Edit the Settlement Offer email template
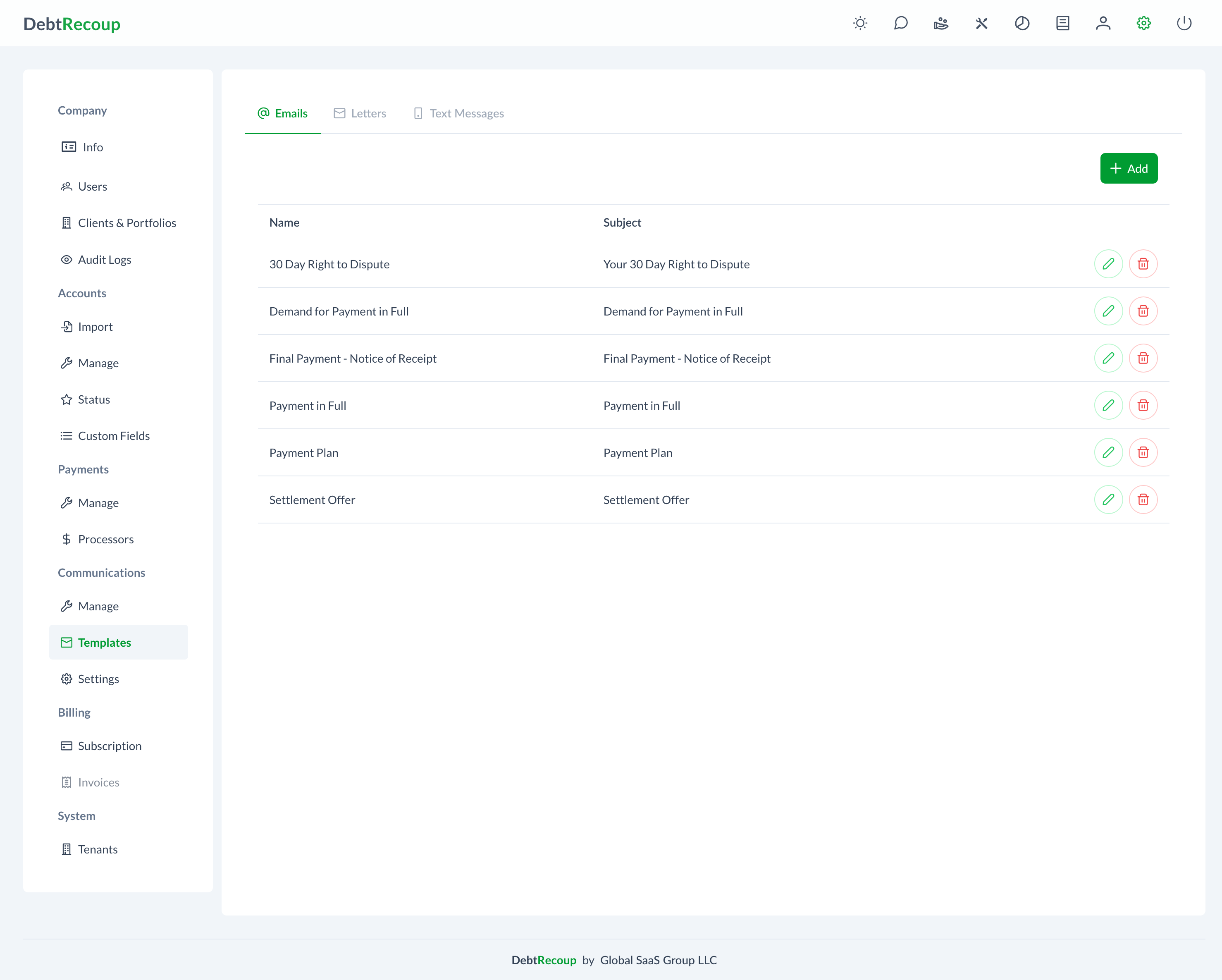Screen dimensions: 1222x980 1108,500
